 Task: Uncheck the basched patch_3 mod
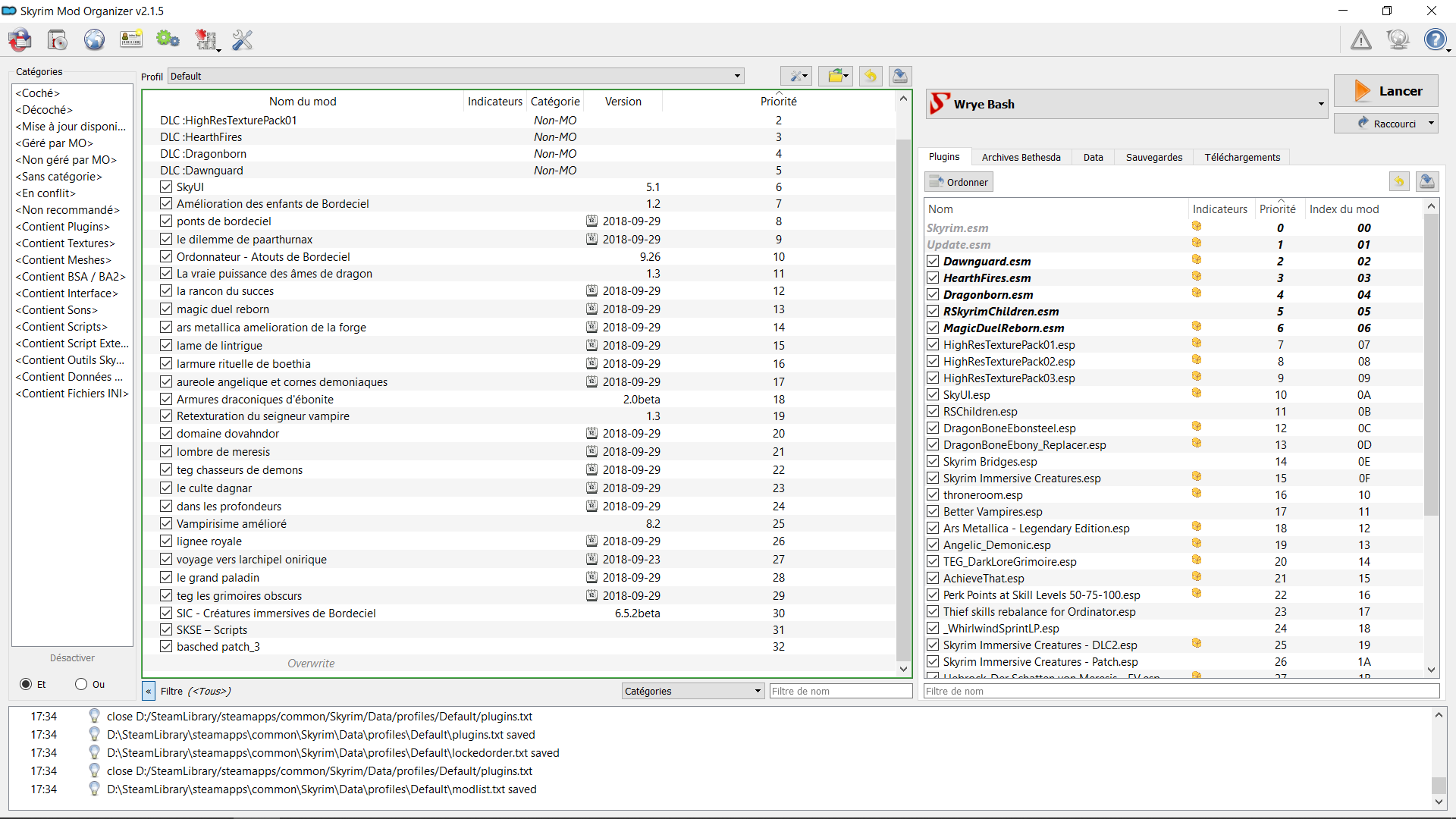click(166, 646)
